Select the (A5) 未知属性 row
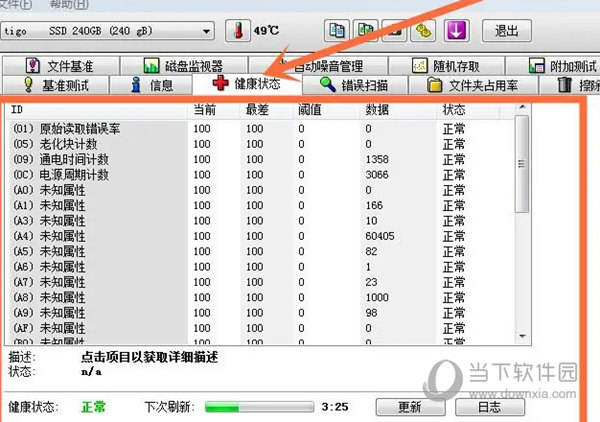The image size is (600, 422). tap(260, 251)
